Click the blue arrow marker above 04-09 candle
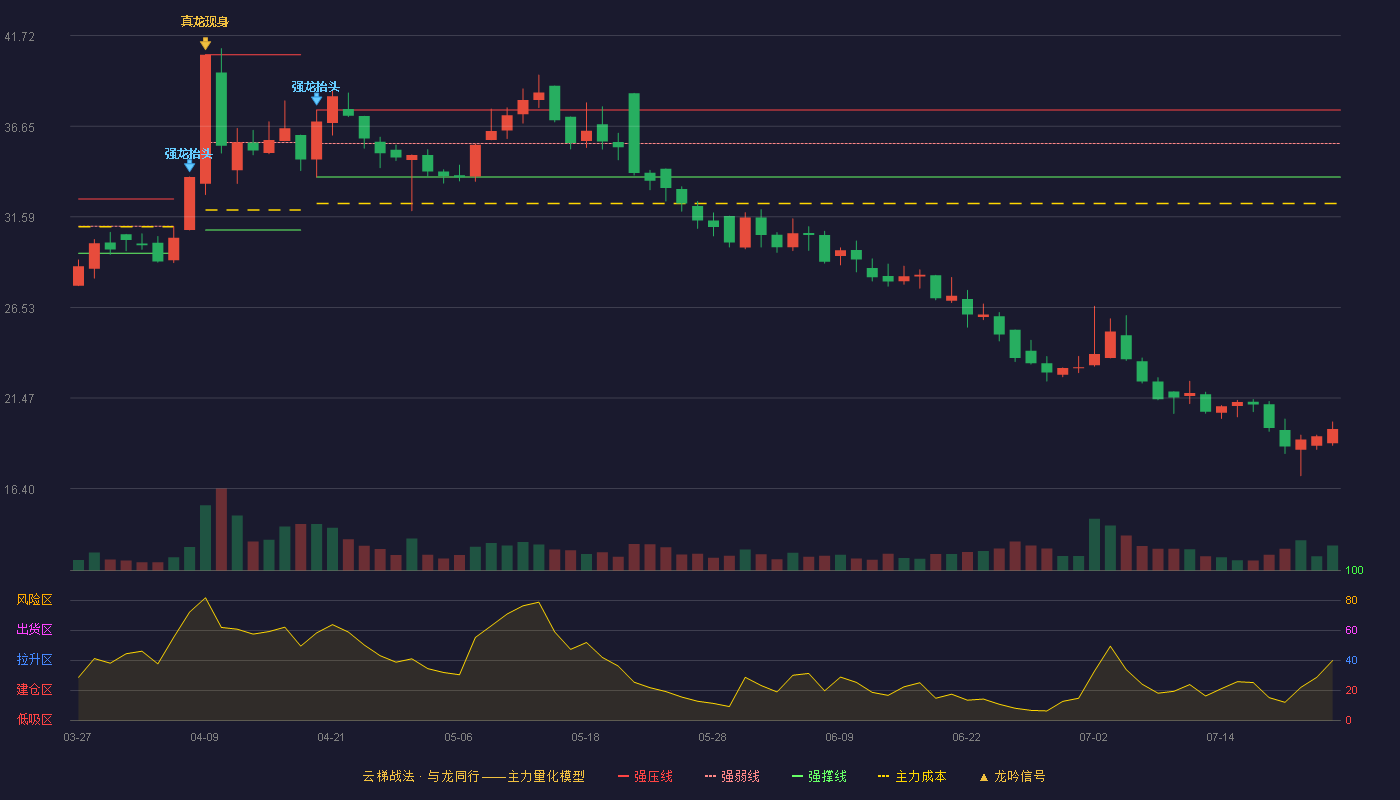 189,166
